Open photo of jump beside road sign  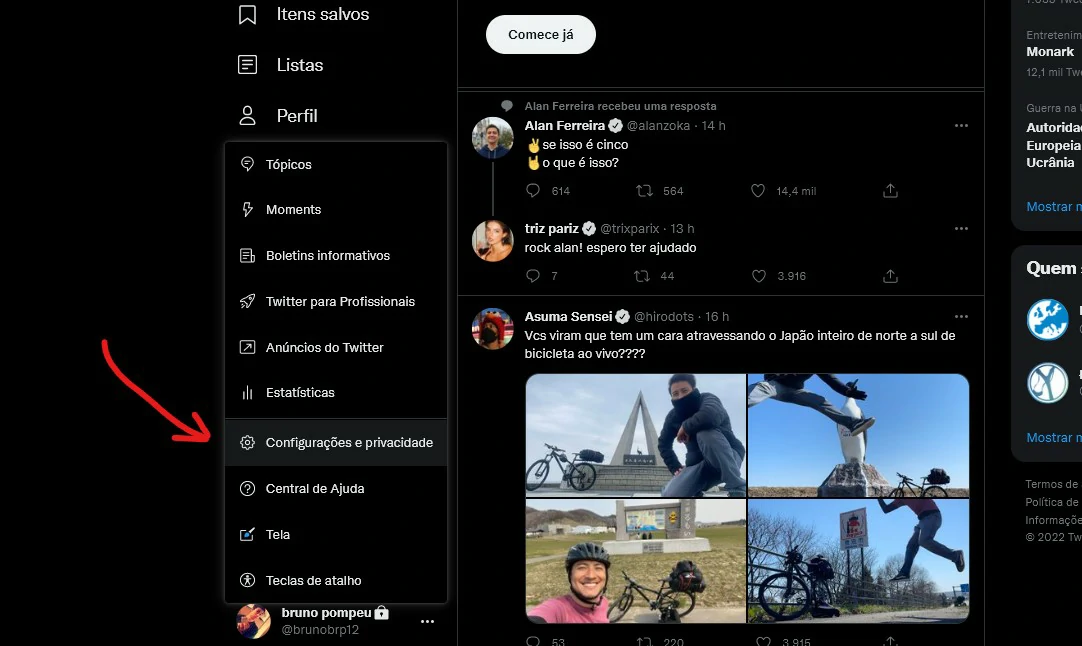pos(858,561)
